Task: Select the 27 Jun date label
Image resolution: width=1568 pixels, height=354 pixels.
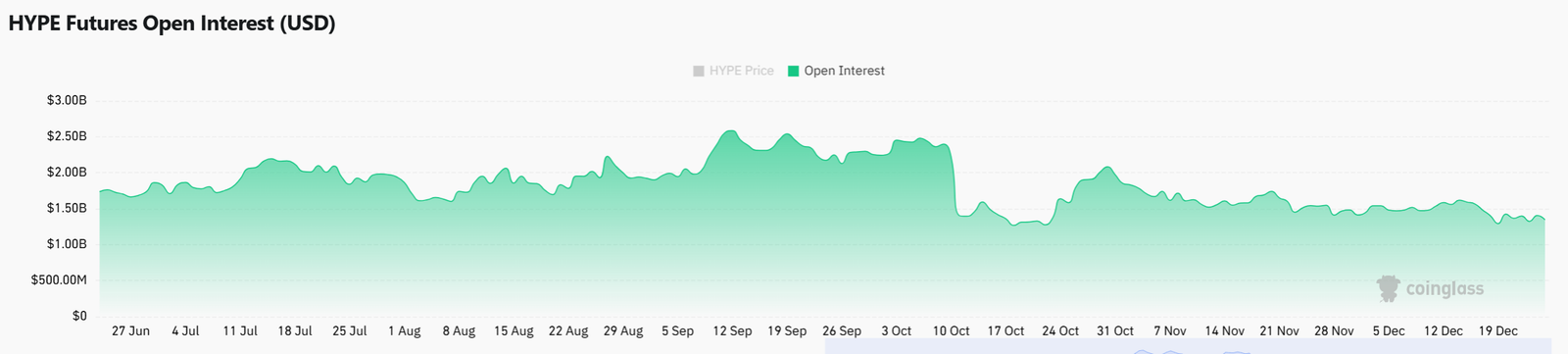Action: pos(130,331)
